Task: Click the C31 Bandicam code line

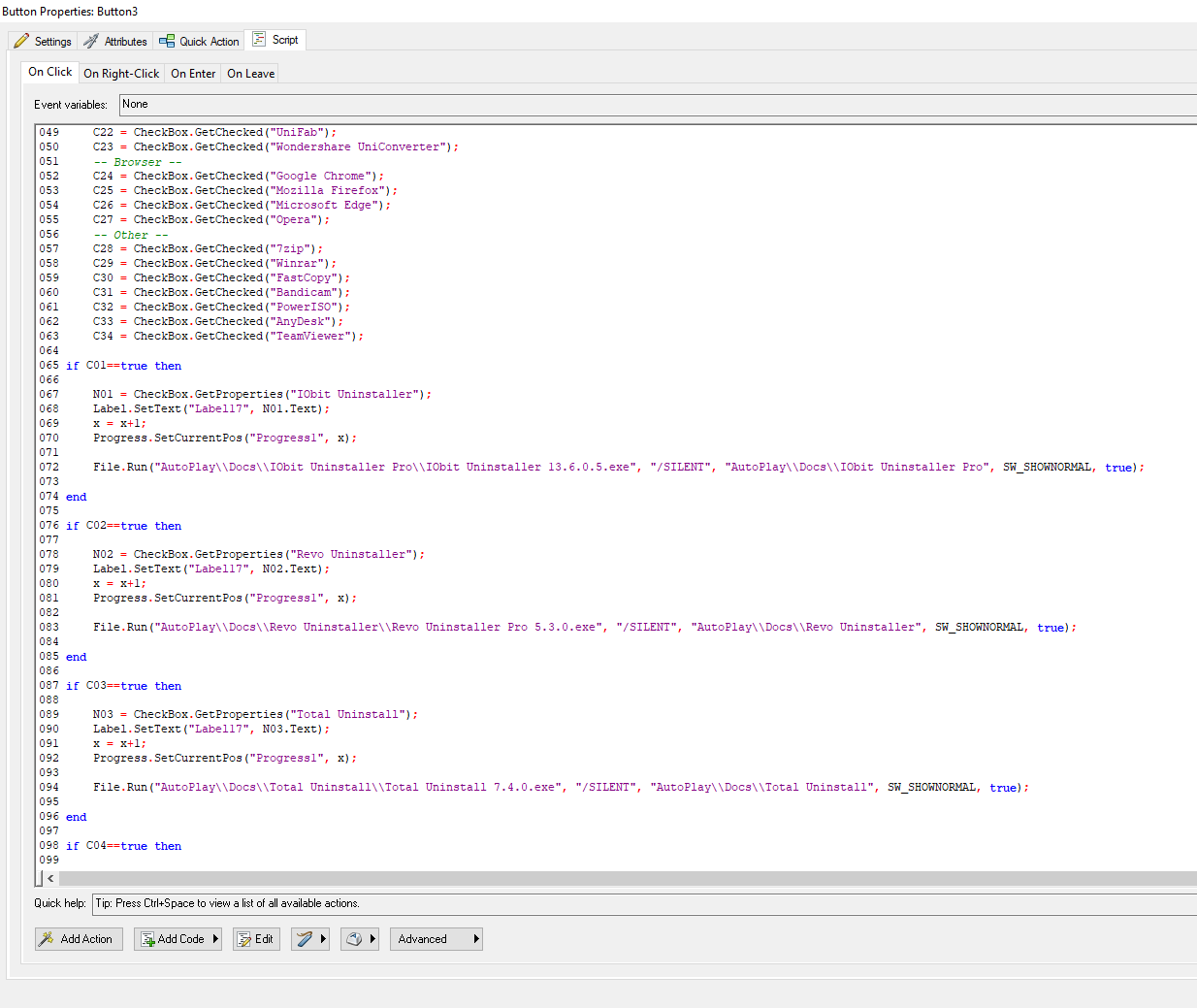Action: pyautogui.click(x=221, y=293)
